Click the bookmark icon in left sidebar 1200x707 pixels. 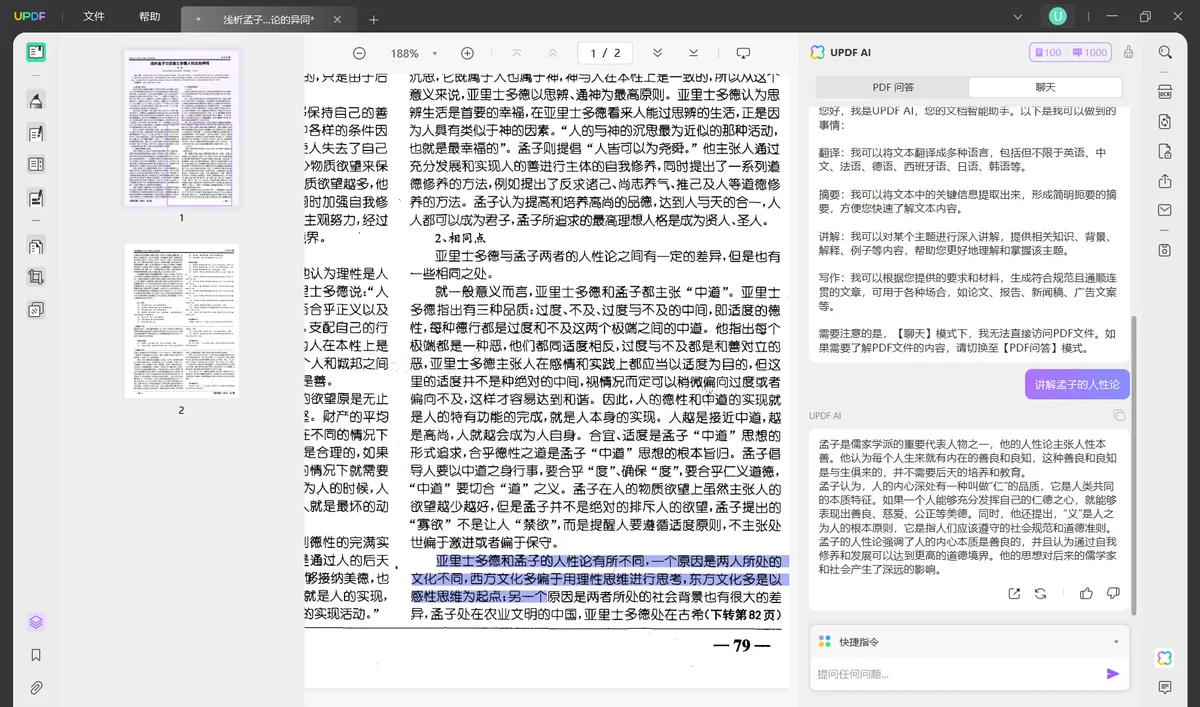click(x=36, y=655)
